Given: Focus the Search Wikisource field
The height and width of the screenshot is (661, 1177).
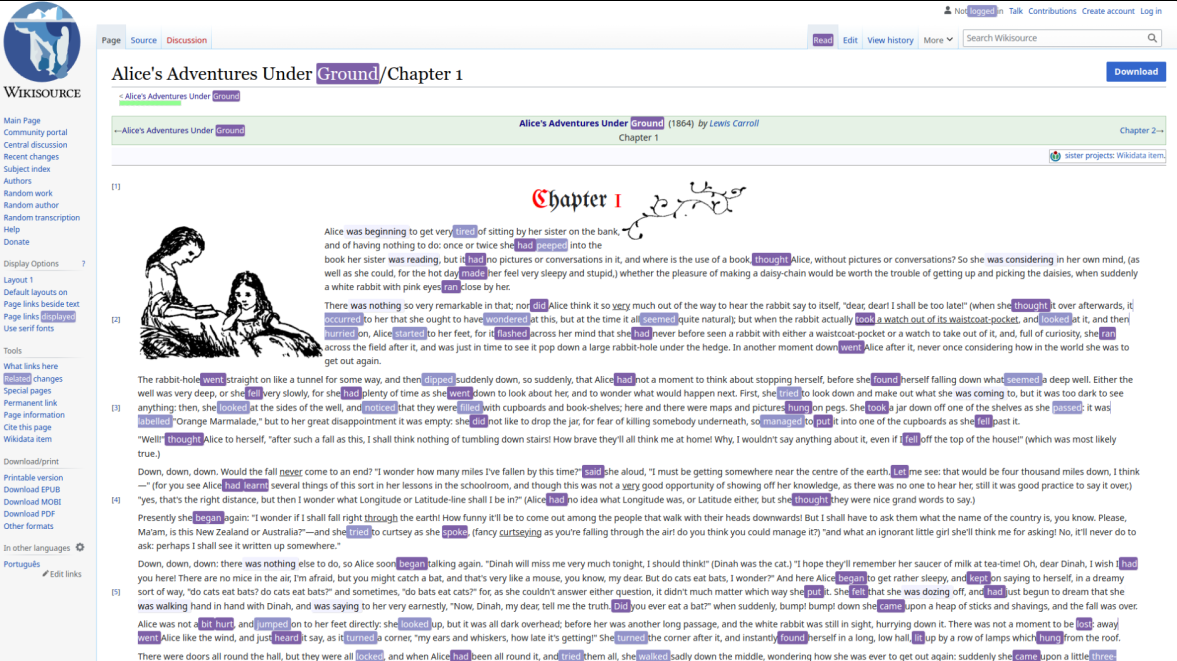Looking at the screenshot, I should tap(1054, 38).
